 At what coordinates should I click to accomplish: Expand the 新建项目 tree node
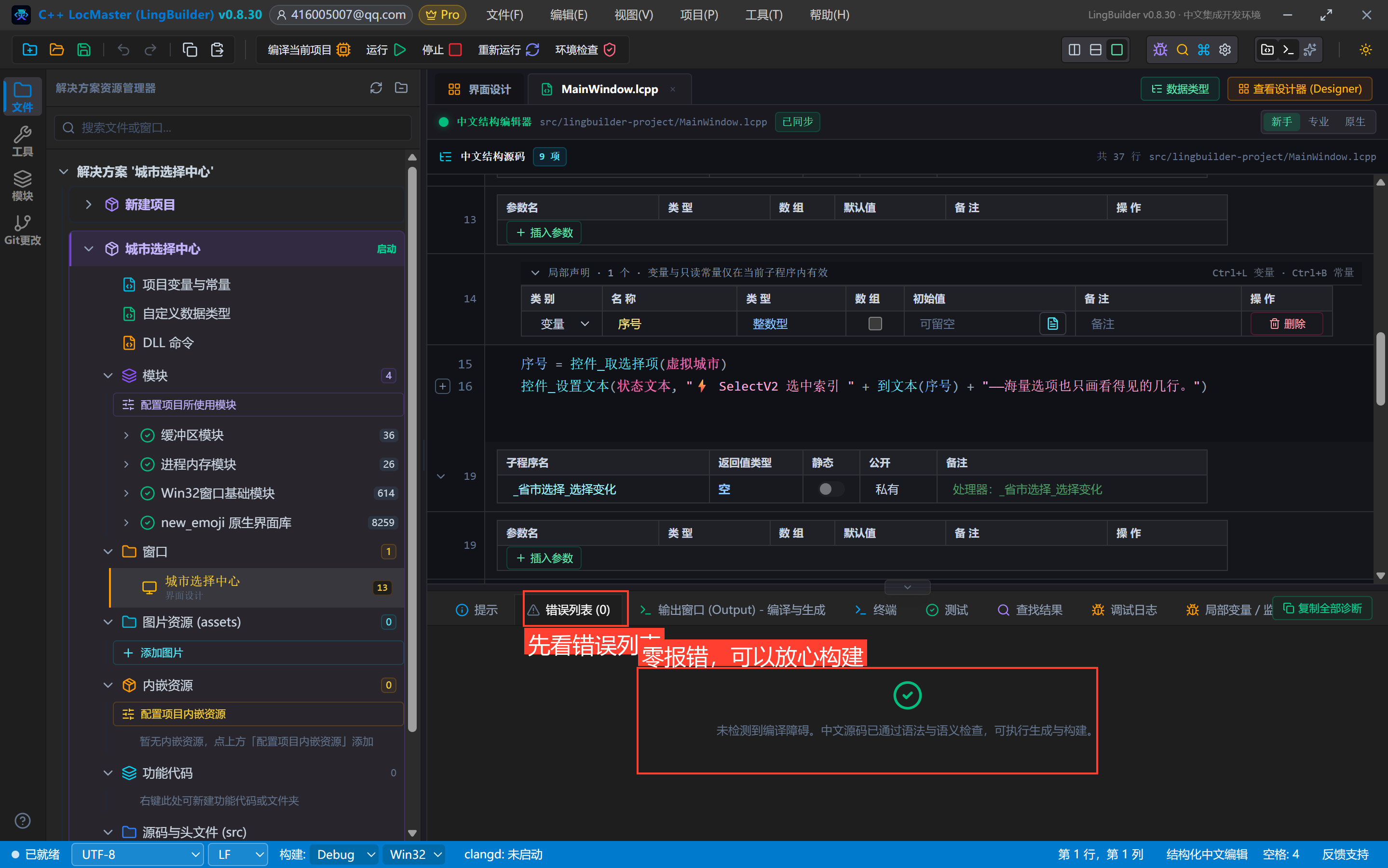pos(88,204)
